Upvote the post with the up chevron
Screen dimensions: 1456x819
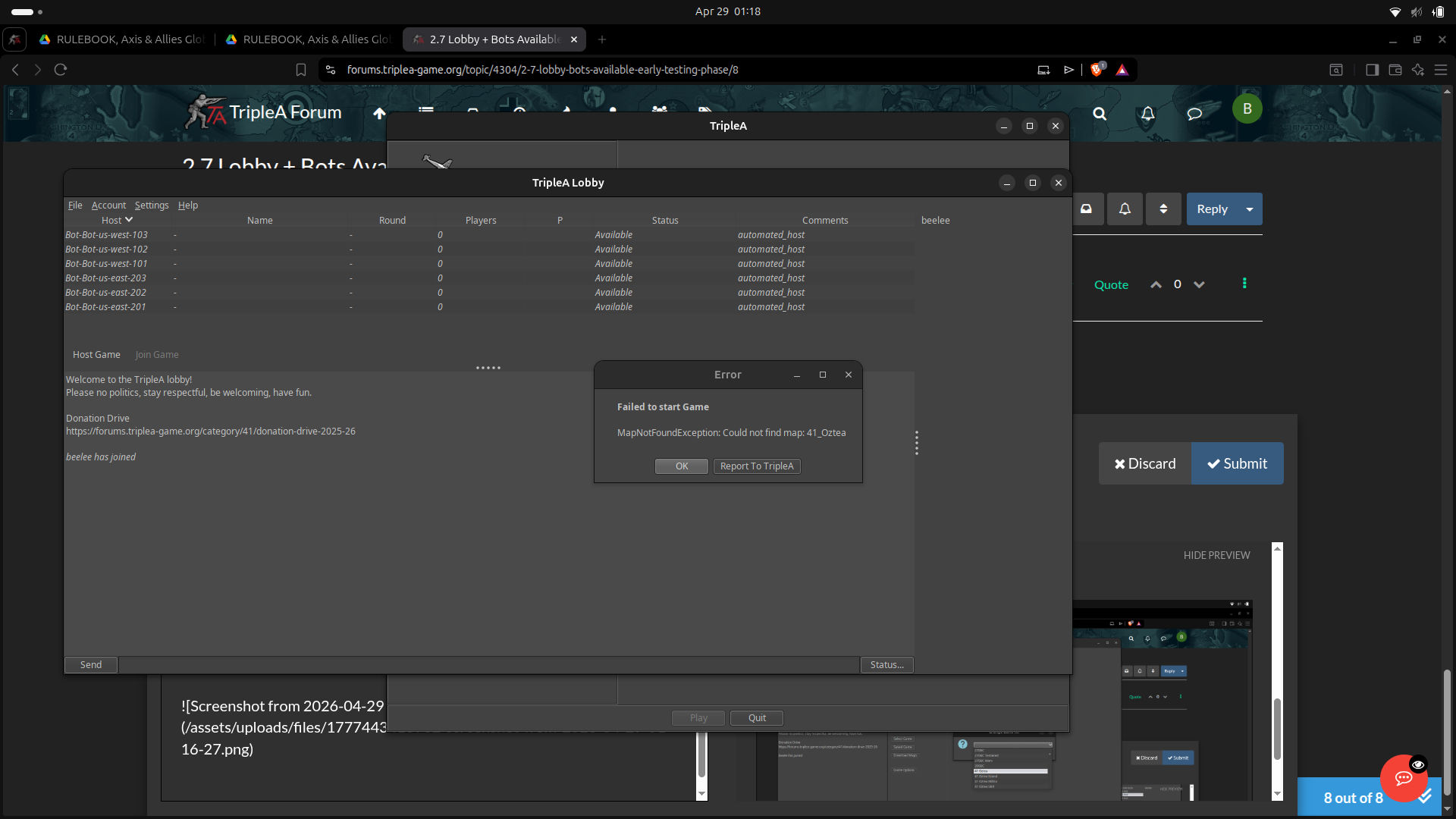(1156, 285)
